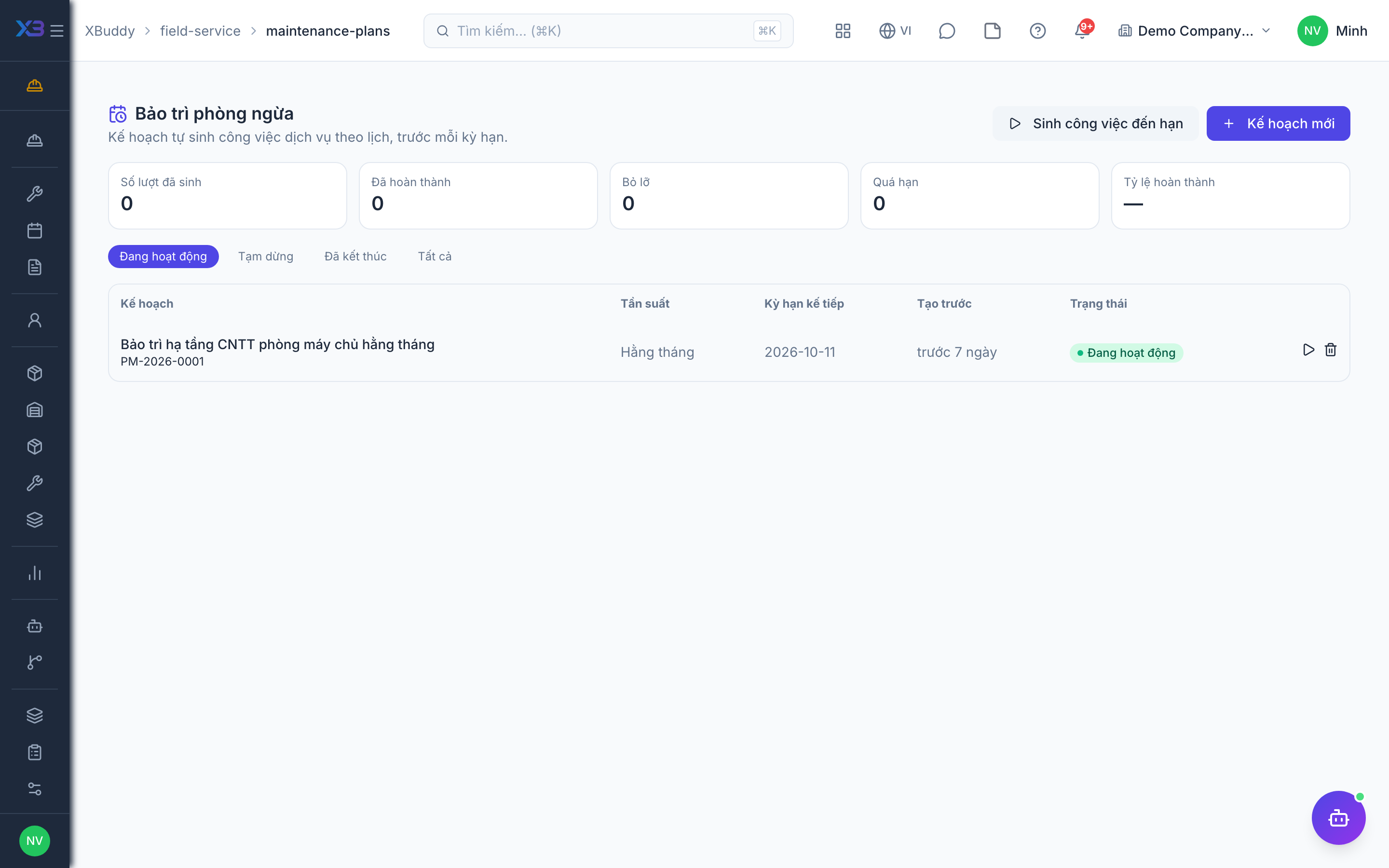This screenshot has height=868, width=1389.
Task: Open the apps grid icon
Action: [x=843, y=30]
